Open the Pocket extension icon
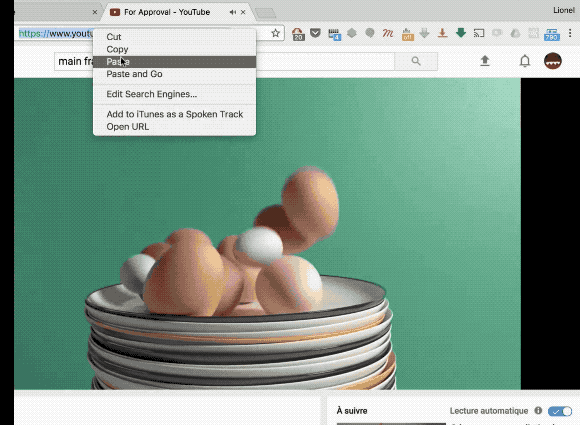The width and height of the screenshot is (580, 425). pyautogui.click(x=315, y=33)
